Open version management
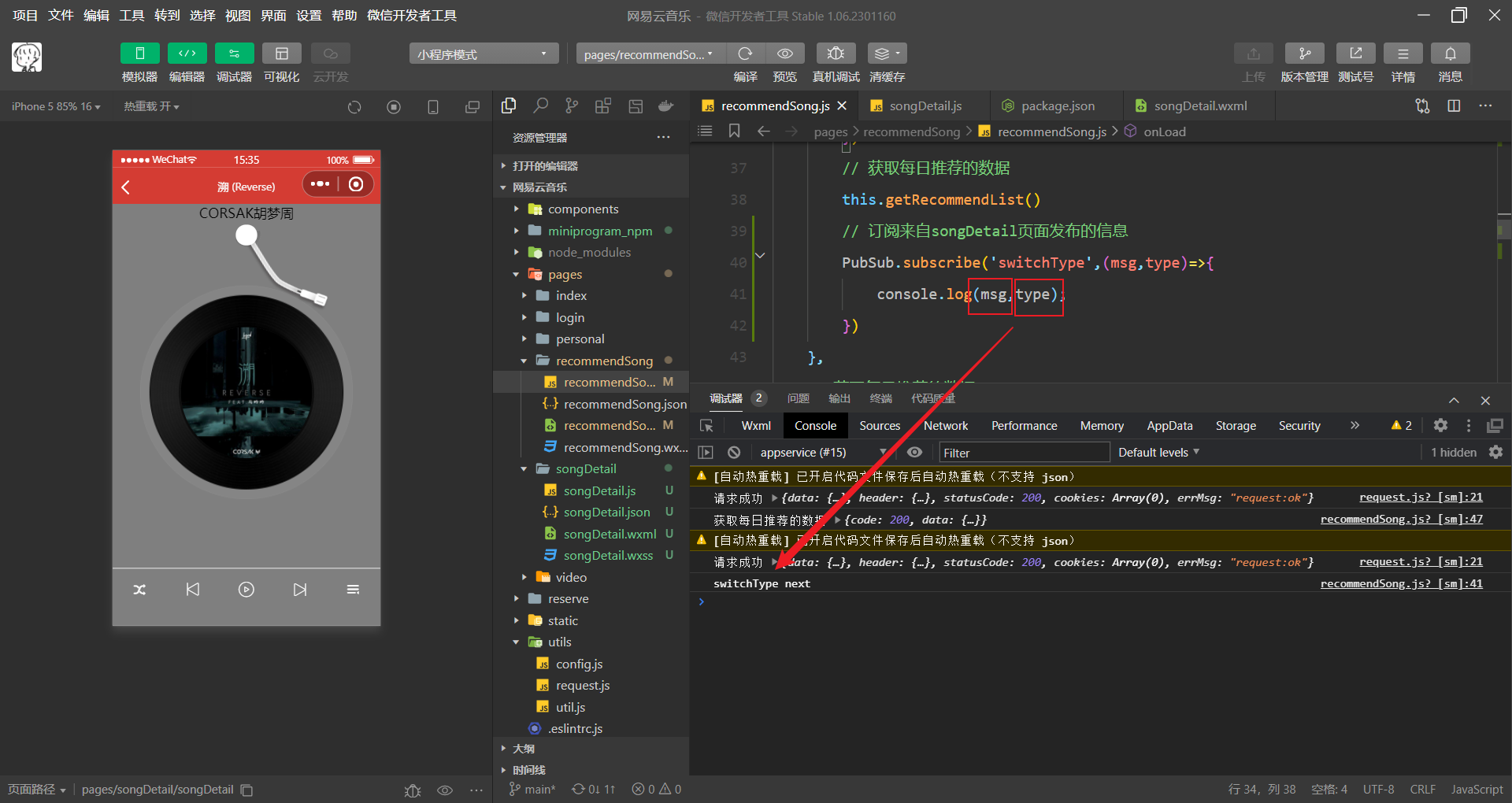The image size is (1512, 803). coord(1304,54)
